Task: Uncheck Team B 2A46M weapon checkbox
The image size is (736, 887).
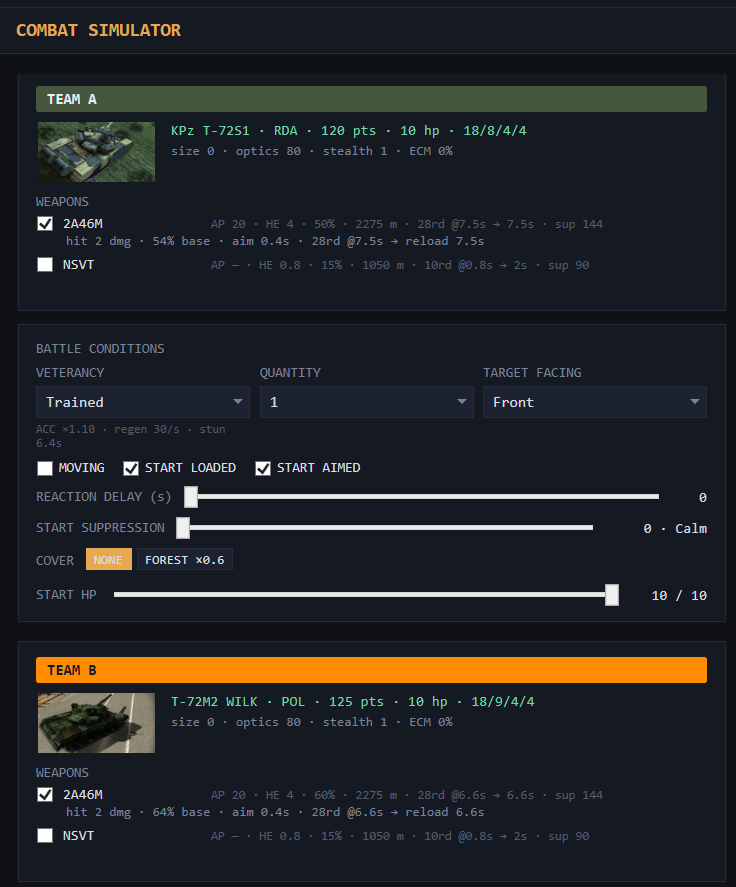Action: (45, 794)
